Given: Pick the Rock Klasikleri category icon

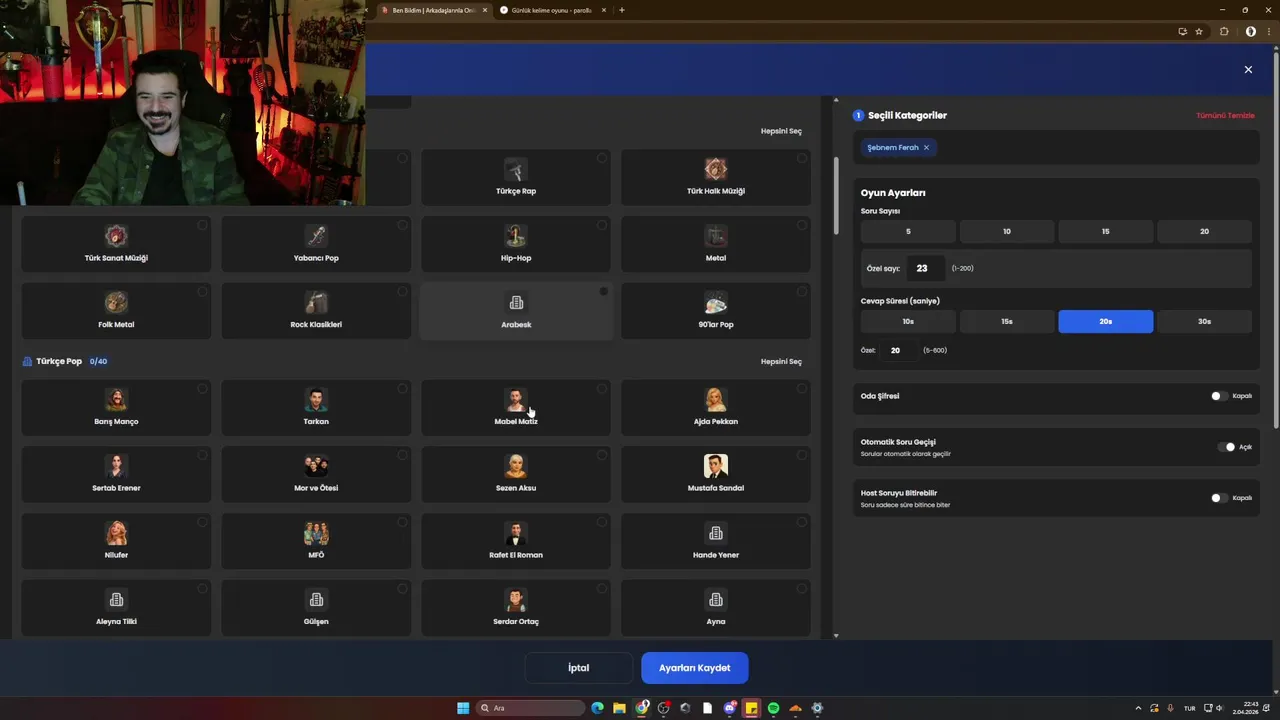Looking at the screenshot, I should pyautogui.click(x=316, y=302).
